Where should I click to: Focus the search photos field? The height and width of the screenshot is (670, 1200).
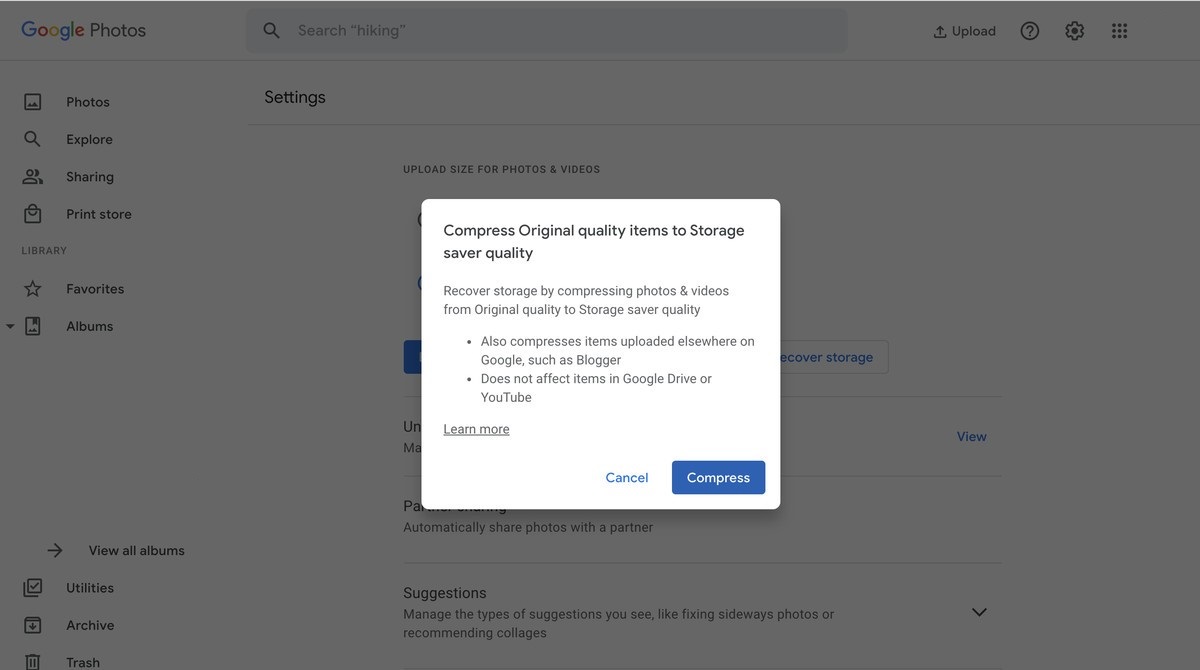(560, 31)
